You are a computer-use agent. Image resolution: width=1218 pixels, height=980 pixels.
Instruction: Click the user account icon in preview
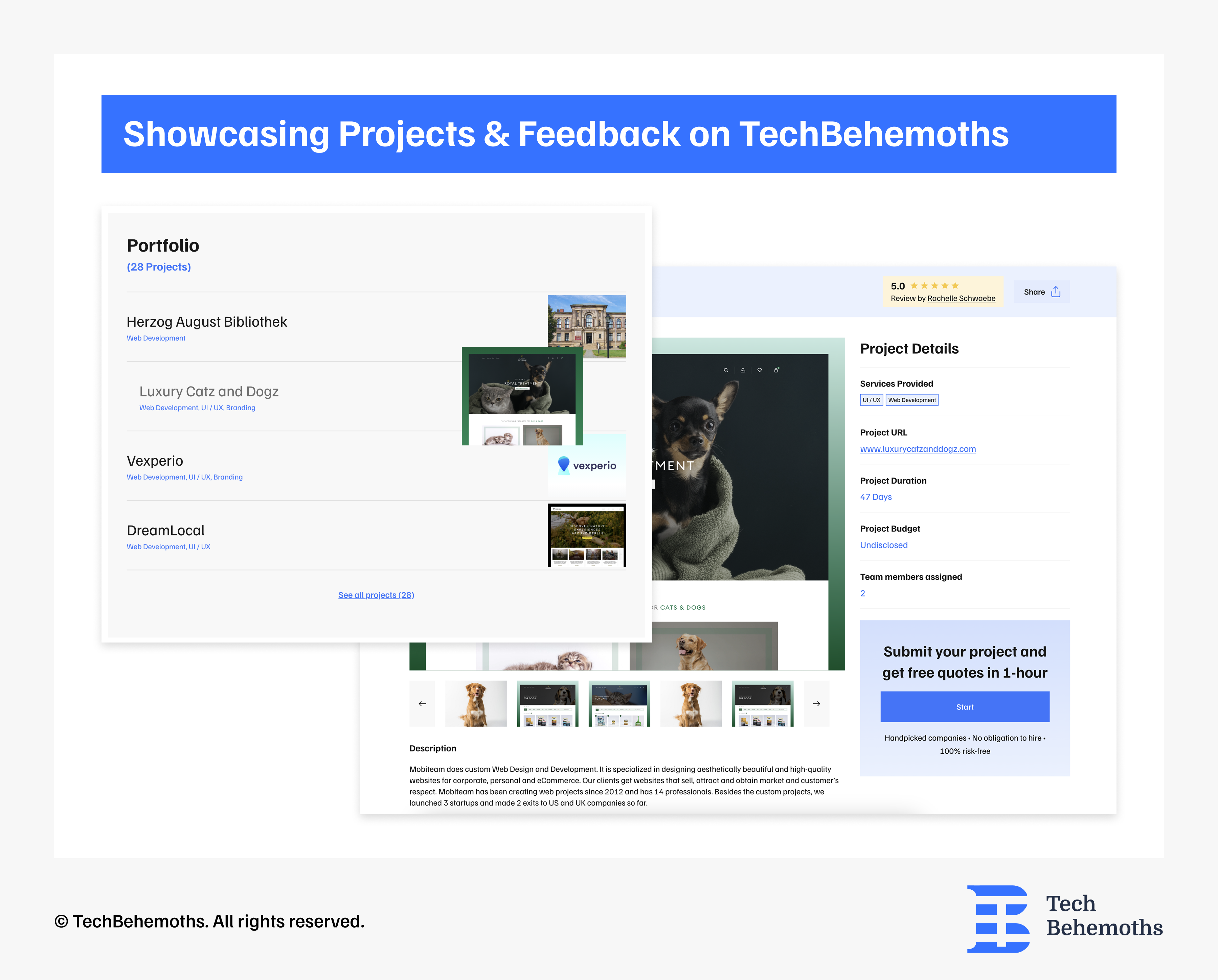743,370
